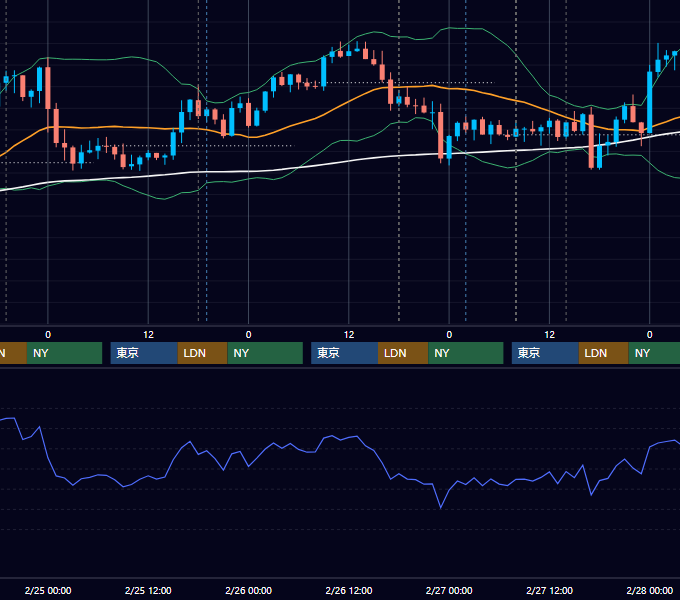Click the 2/27 00:00 date label
This screenshot has height=600, width=680.
449,590
